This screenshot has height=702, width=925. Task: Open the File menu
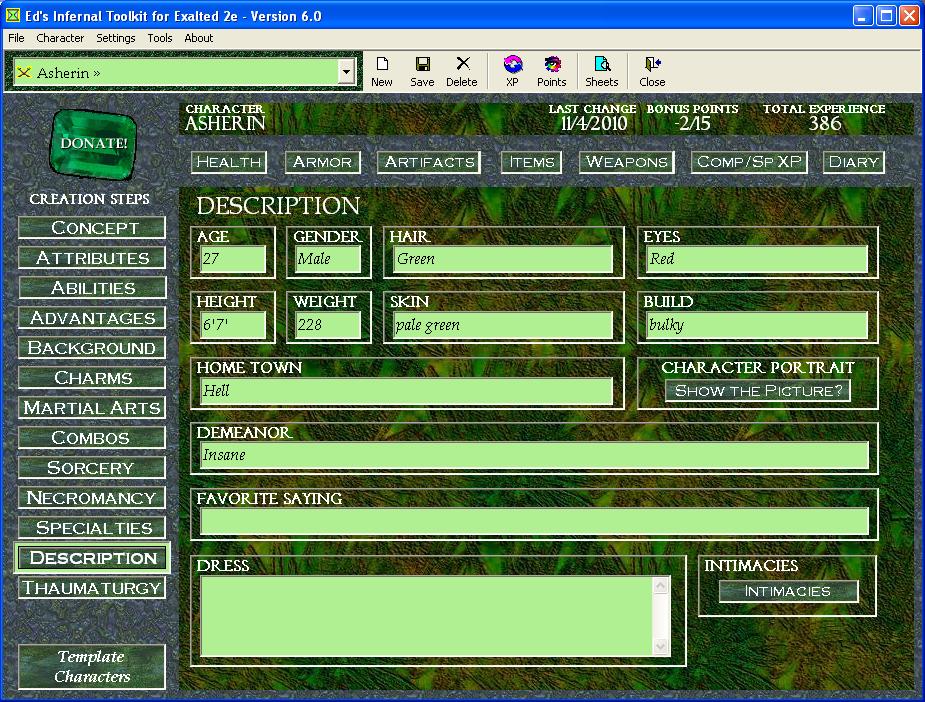16,38
